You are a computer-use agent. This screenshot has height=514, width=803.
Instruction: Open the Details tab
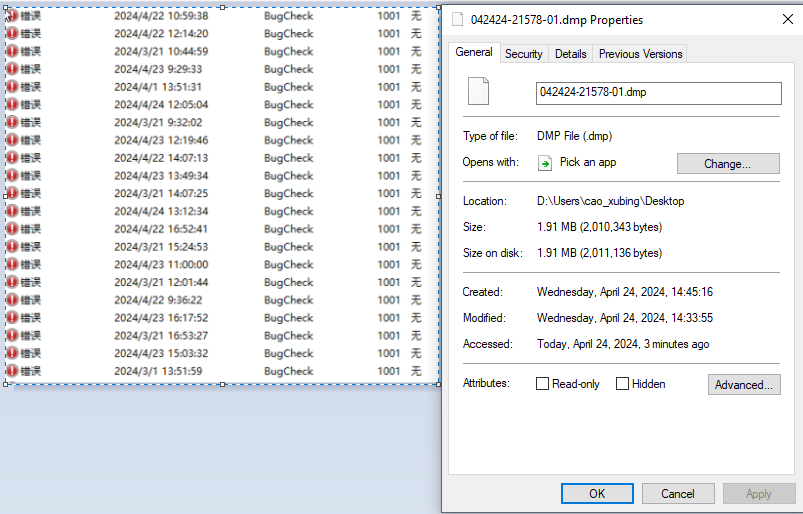(x=570, y=54)
